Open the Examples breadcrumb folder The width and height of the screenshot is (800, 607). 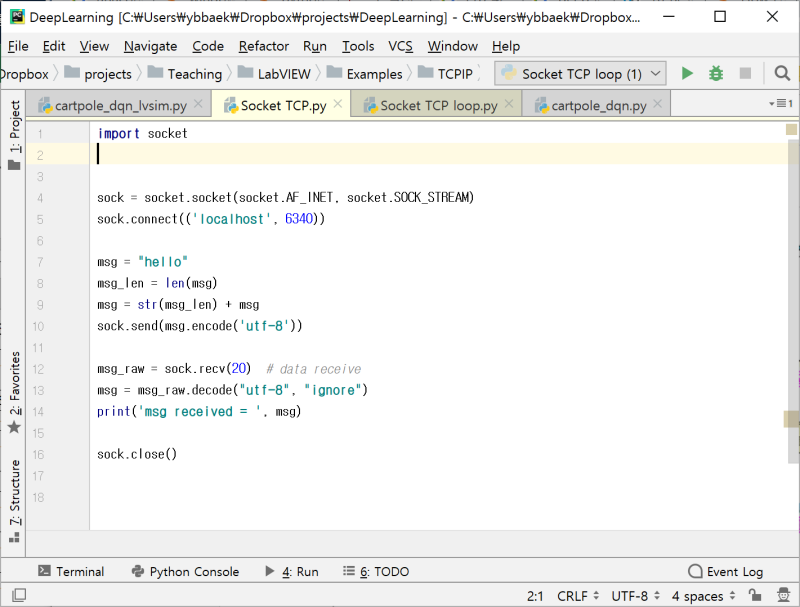pos(373,73)
